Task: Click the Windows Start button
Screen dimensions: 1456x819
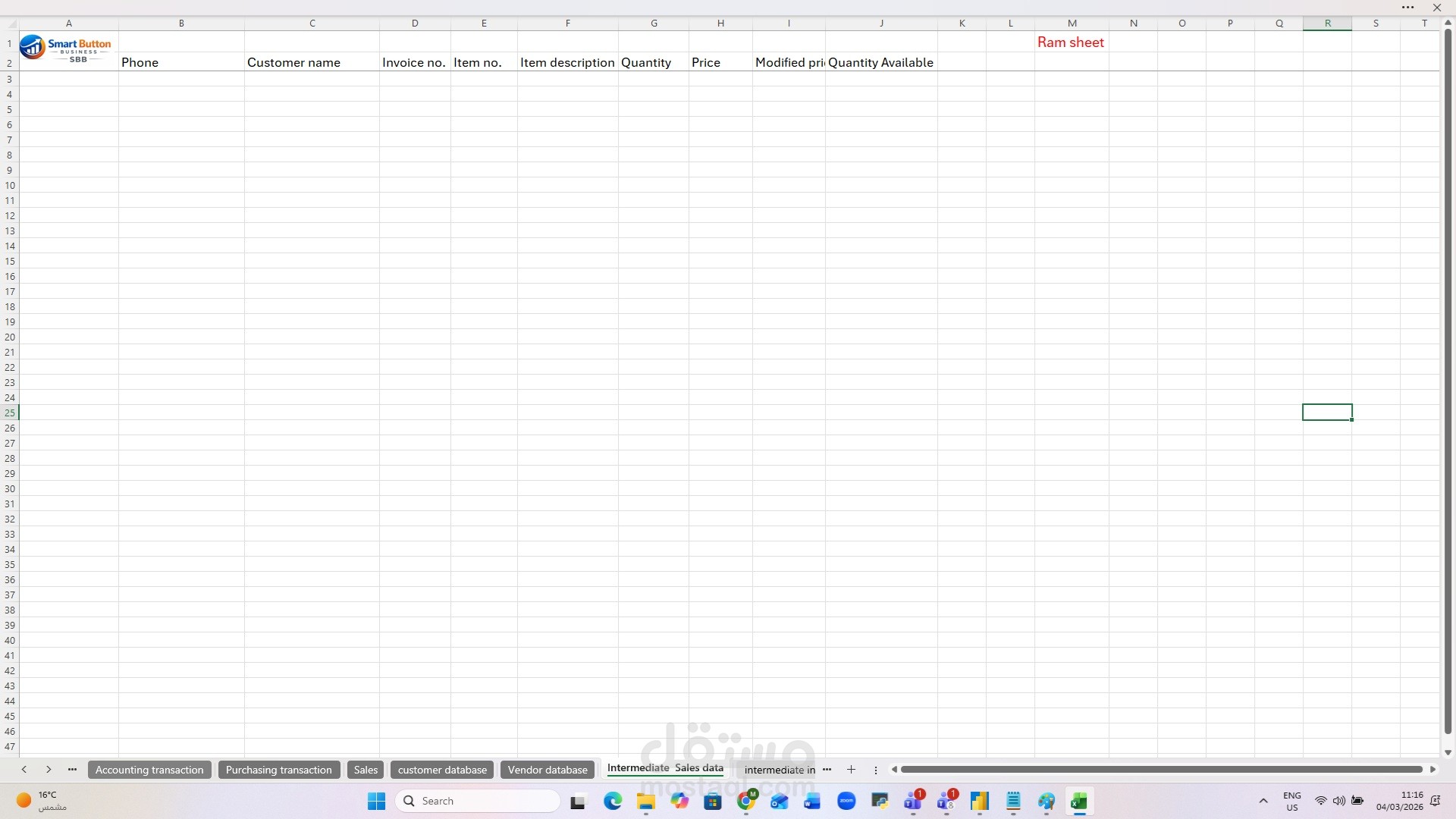Action: pyautogui.click(x=376, y=802)
